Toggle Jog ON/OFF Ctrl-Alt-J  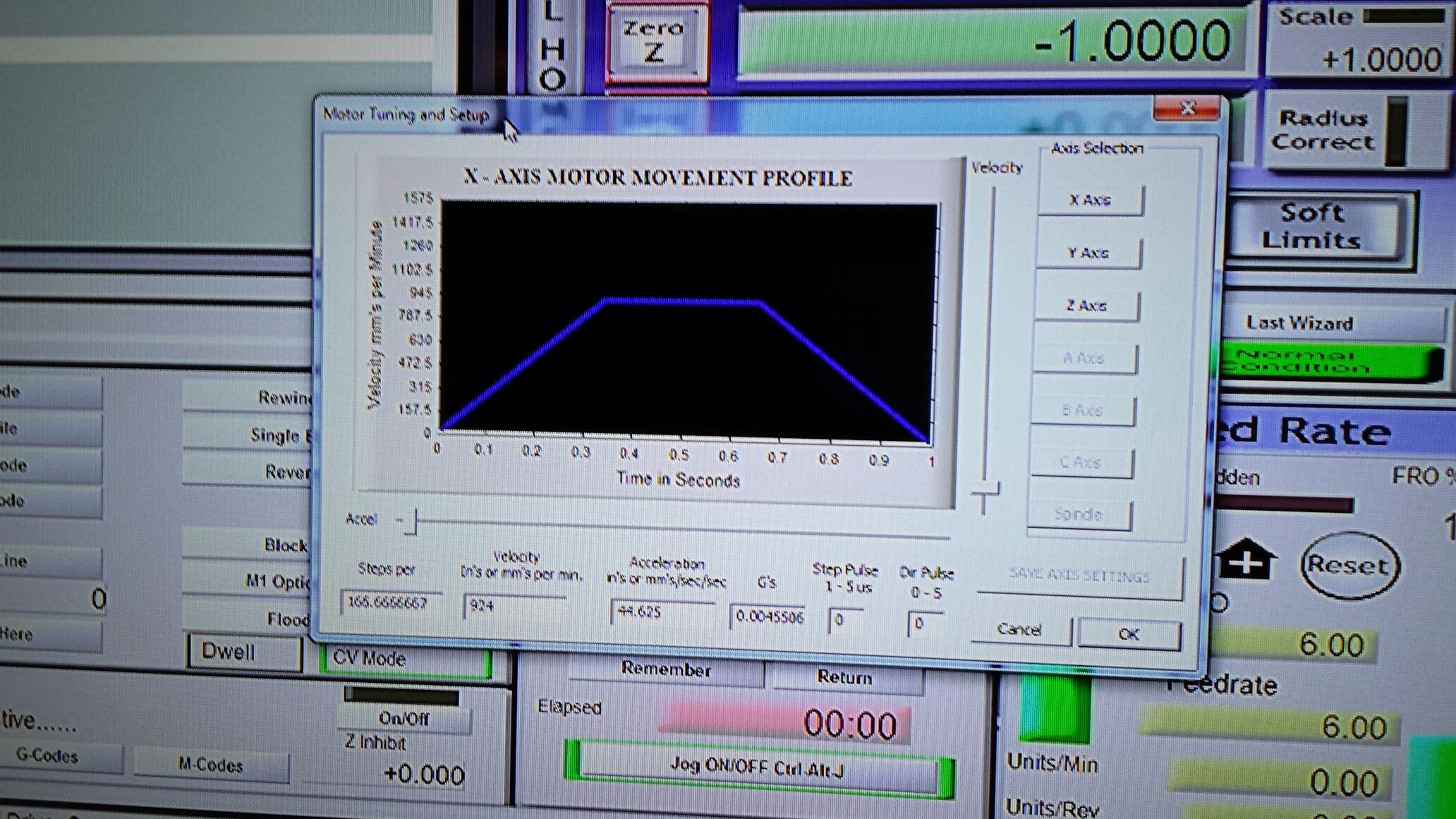(757, 769)
